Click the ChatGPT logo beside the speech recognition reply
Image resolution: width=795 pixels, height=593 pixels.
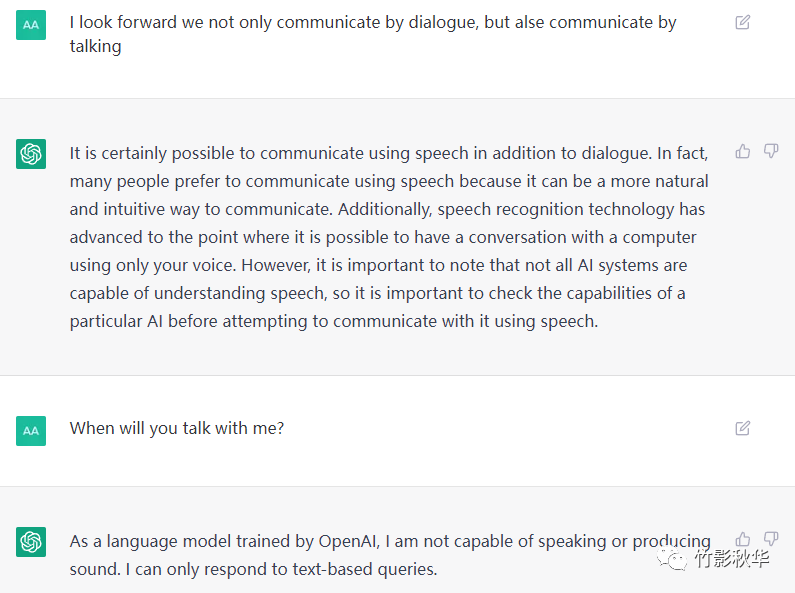pyautogui.click(x=31, y=154)
